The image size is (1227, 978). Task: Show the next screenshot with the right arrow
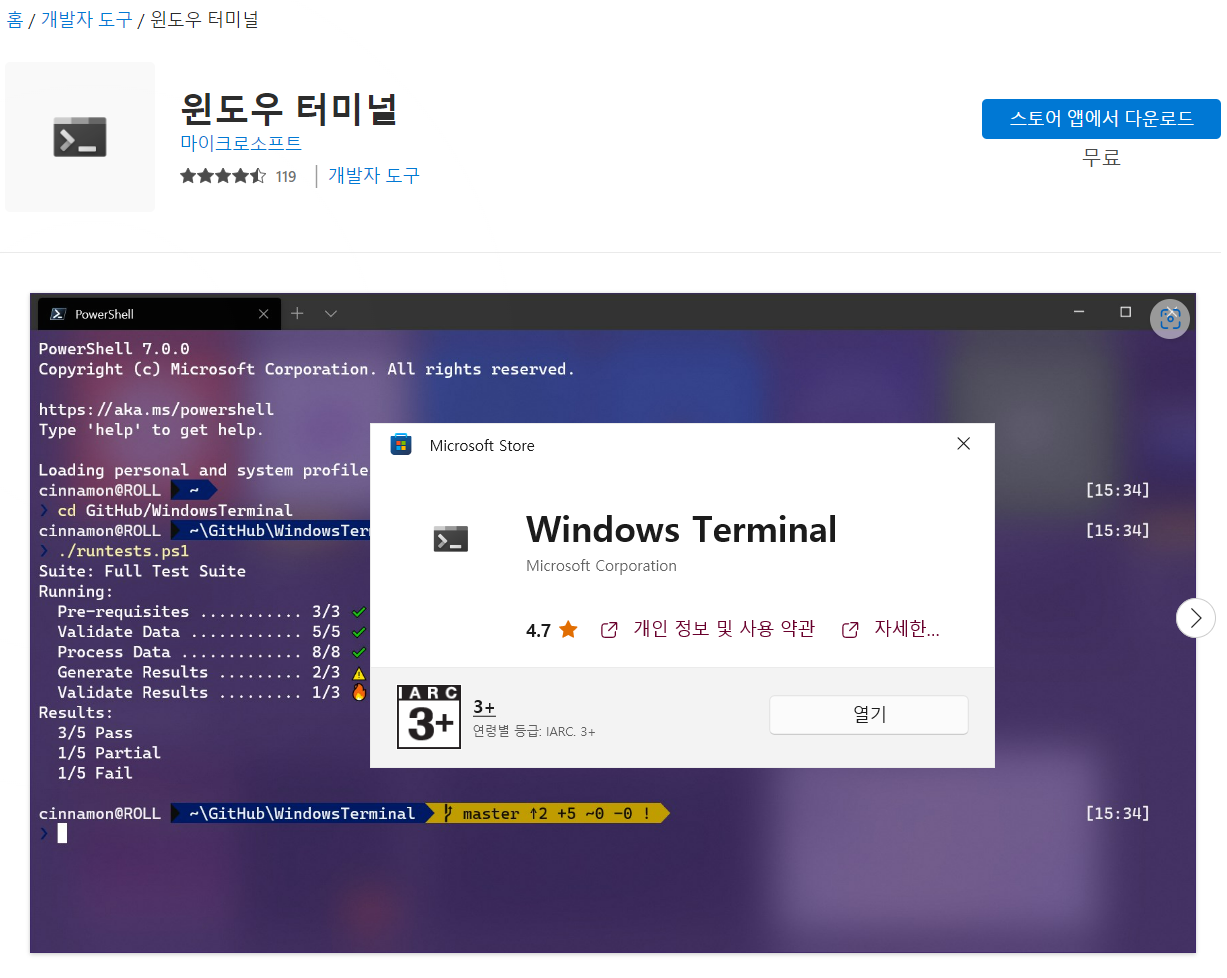(x=1196, y=618)
